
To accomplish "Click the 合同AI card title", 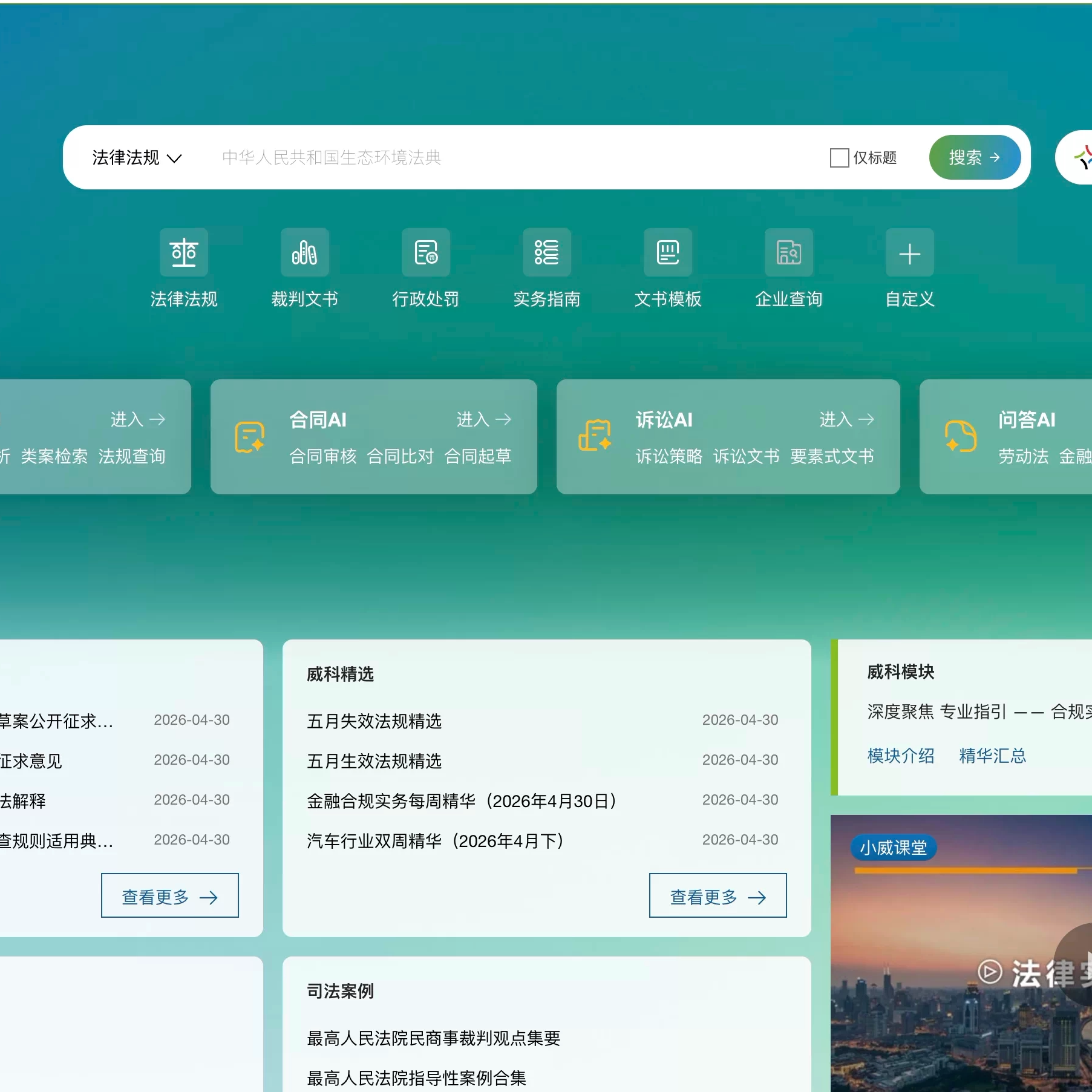I will point(318,419).
